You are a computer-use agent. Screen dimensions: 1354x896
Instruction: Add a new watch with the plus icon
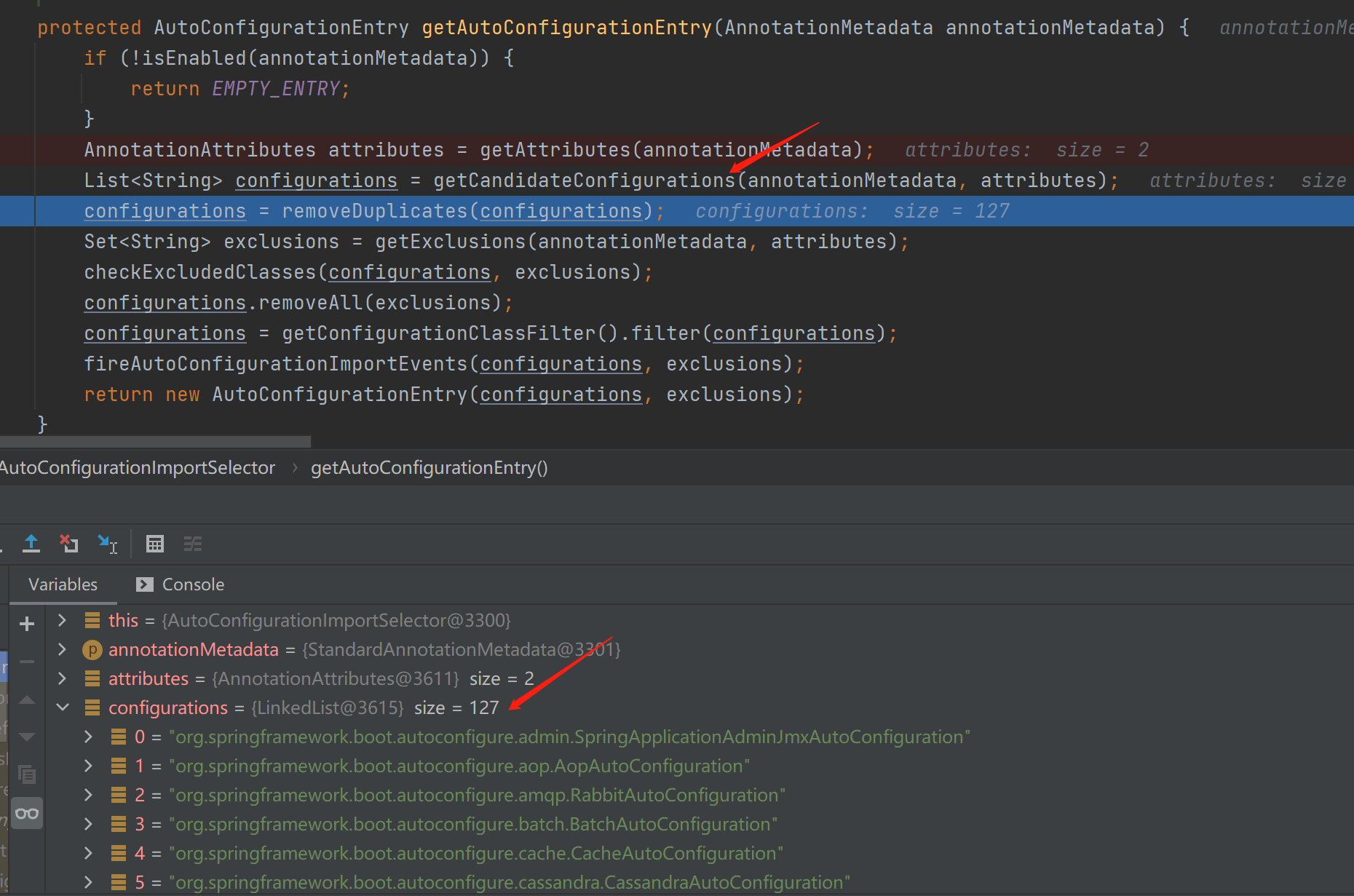click(x=27, y=624)
